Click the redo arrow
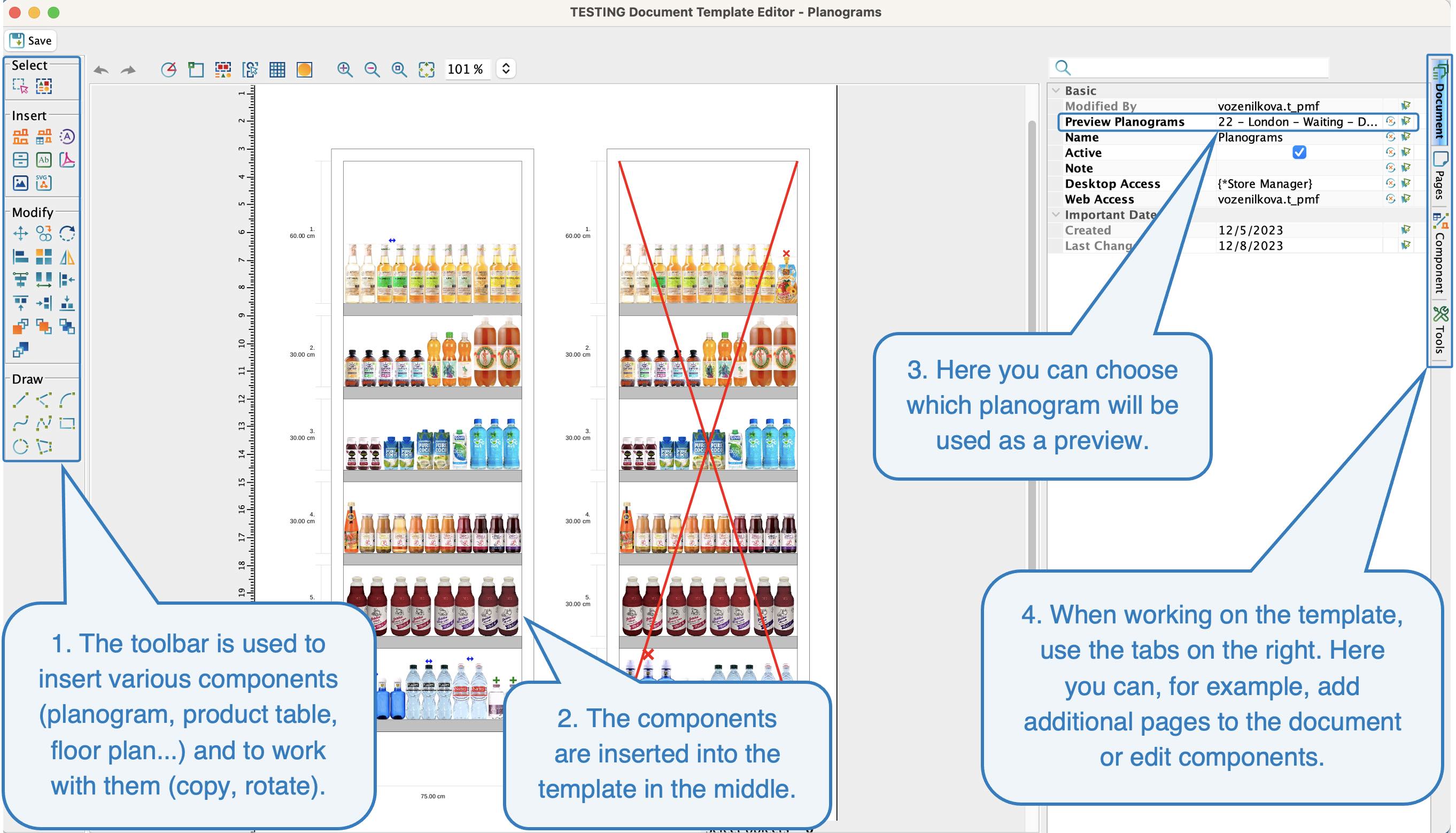Image resolution: width=1456 pixels, height=833 pixels. pyautogui.click(x=128, y=70)
